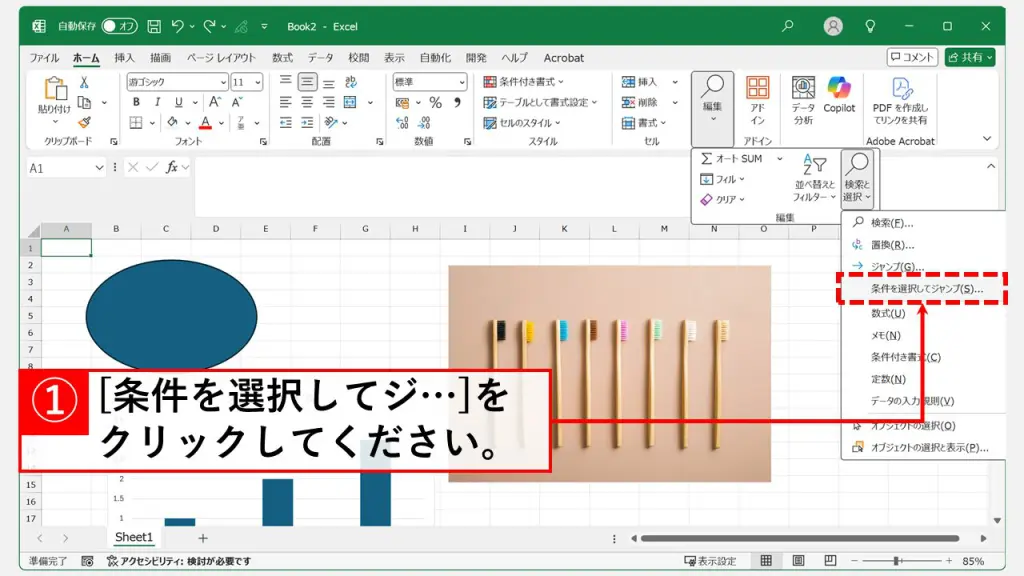1024x576 pixels.
Task: Open the number format dropdown showing 標準
Action: click(x=461, y=82)
